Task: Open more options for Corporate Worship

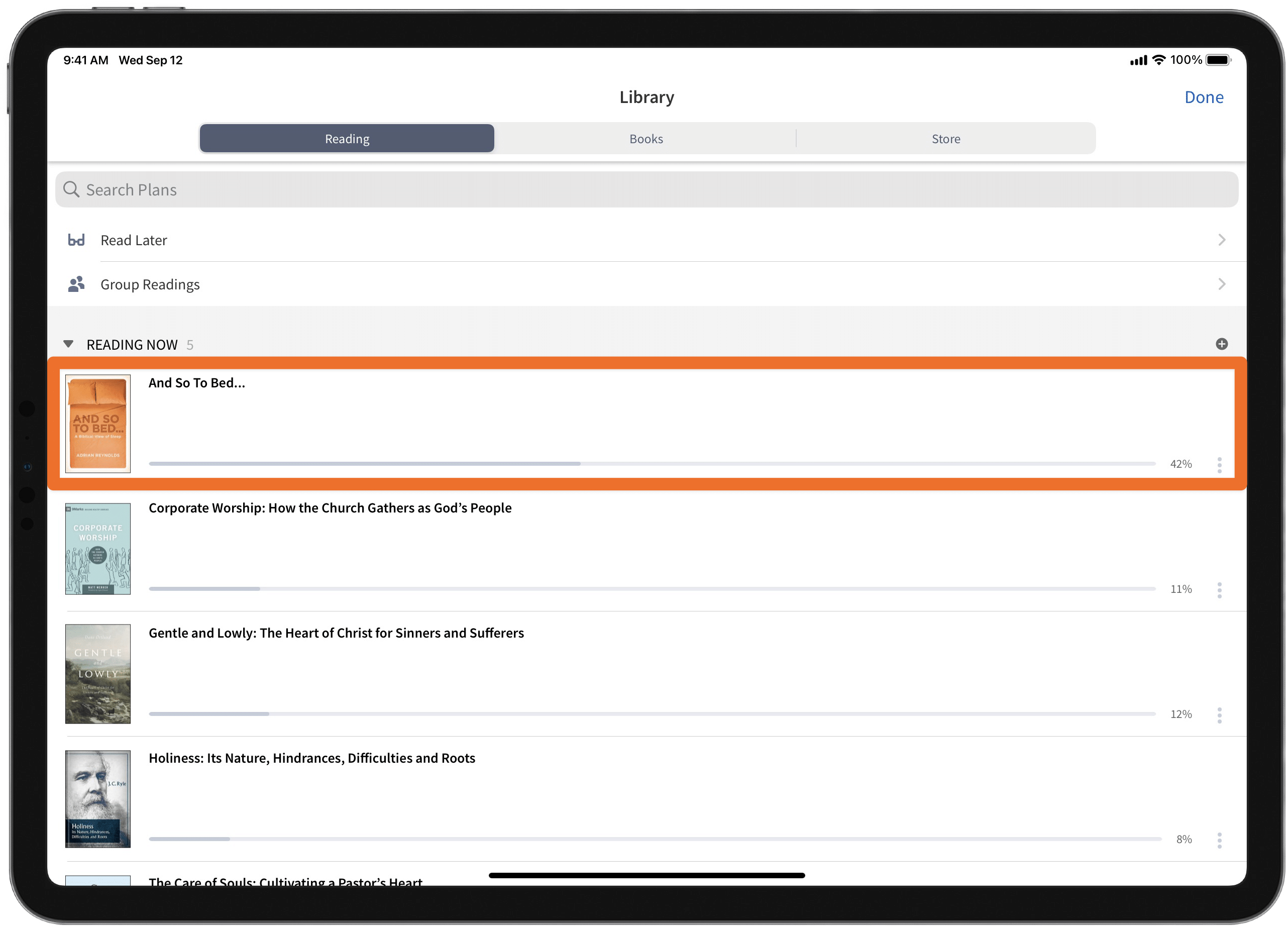Action: click(1219, 590)
